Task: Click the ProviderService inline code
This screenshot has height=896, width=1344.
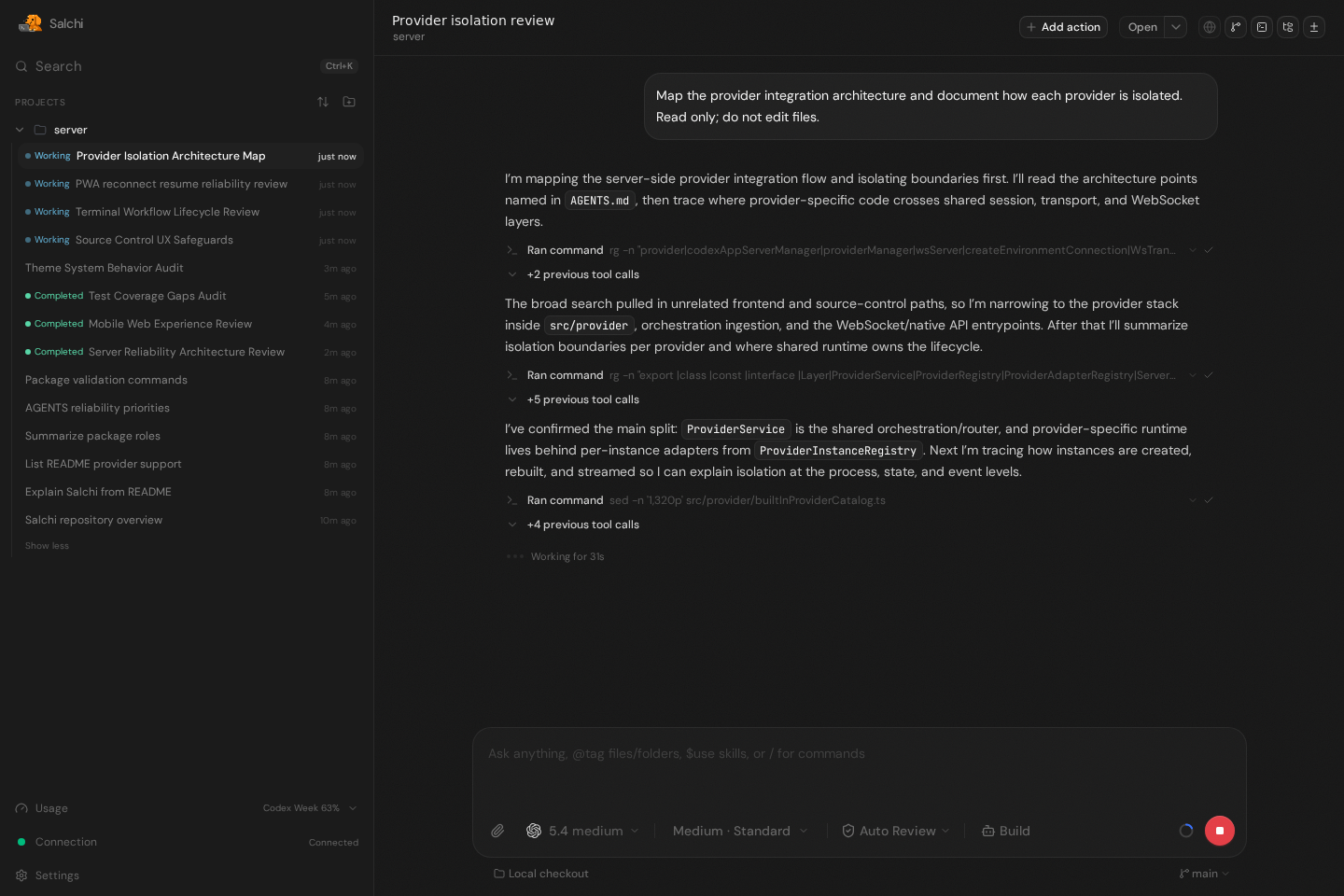Action: [x=735, y=429]
